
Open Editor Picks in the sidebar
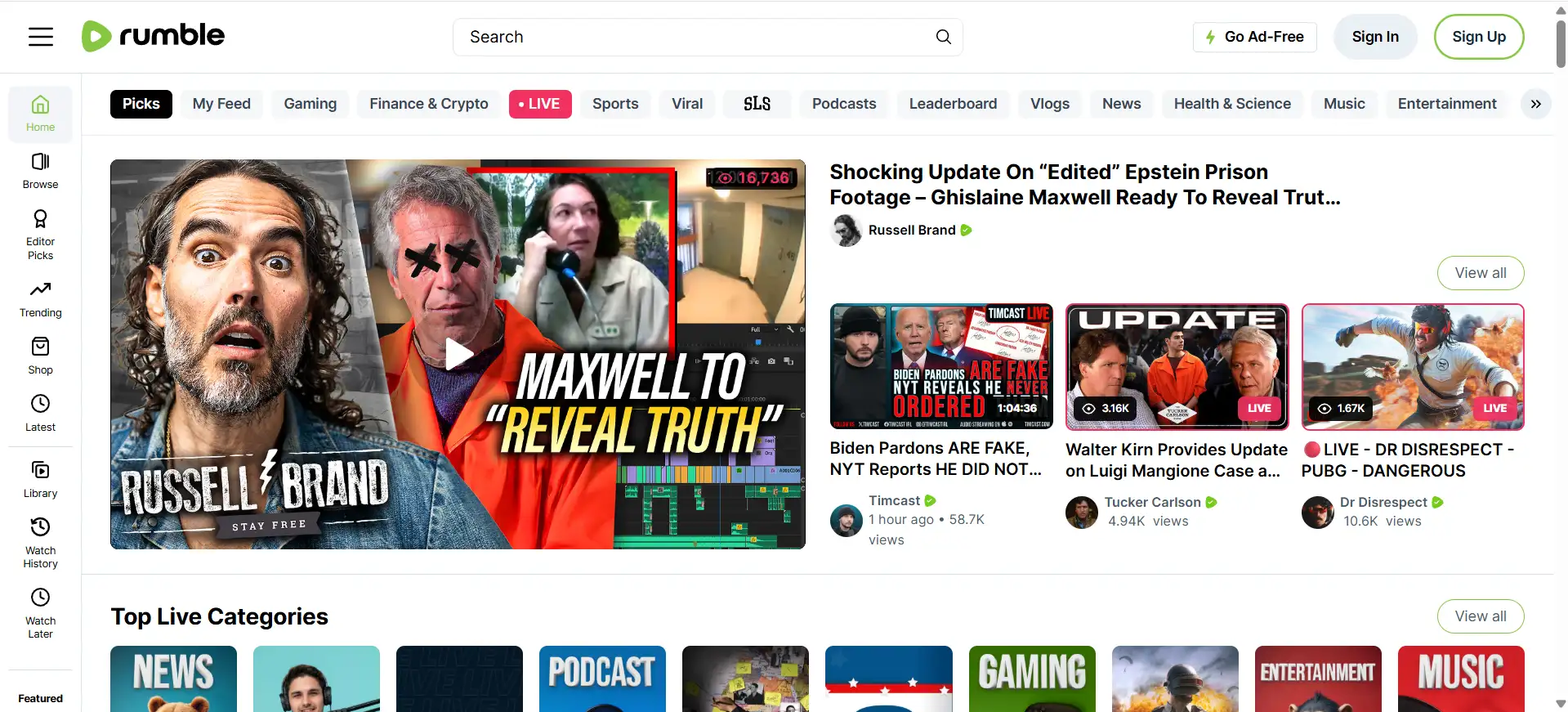tap(40, 235)
